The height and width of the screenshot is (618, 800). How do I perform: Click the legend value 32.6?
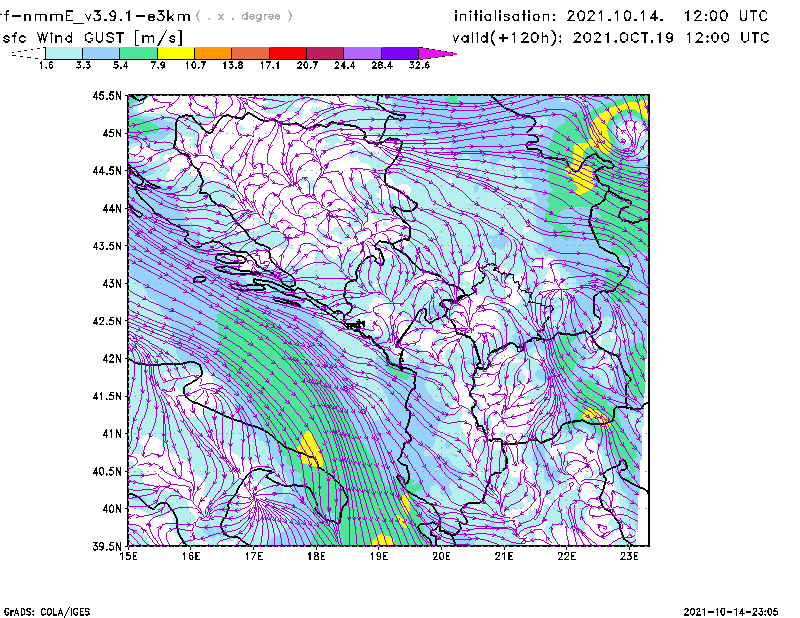[x=419, y=65]
